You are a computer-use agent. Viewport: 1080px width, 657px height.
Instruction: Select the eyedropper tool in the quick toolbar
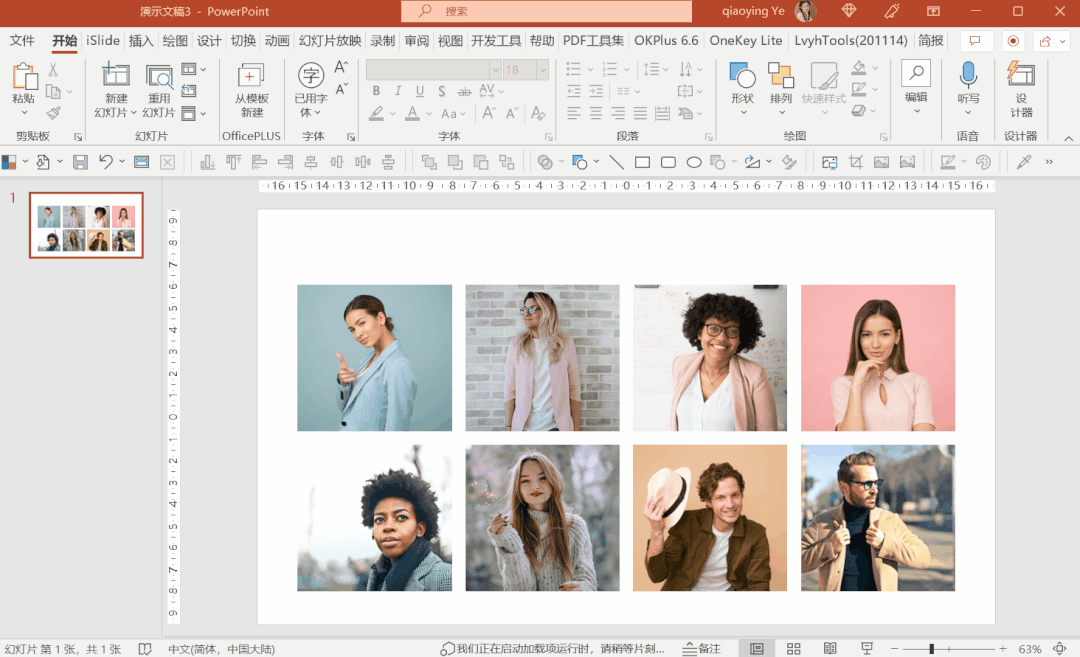1023,162
